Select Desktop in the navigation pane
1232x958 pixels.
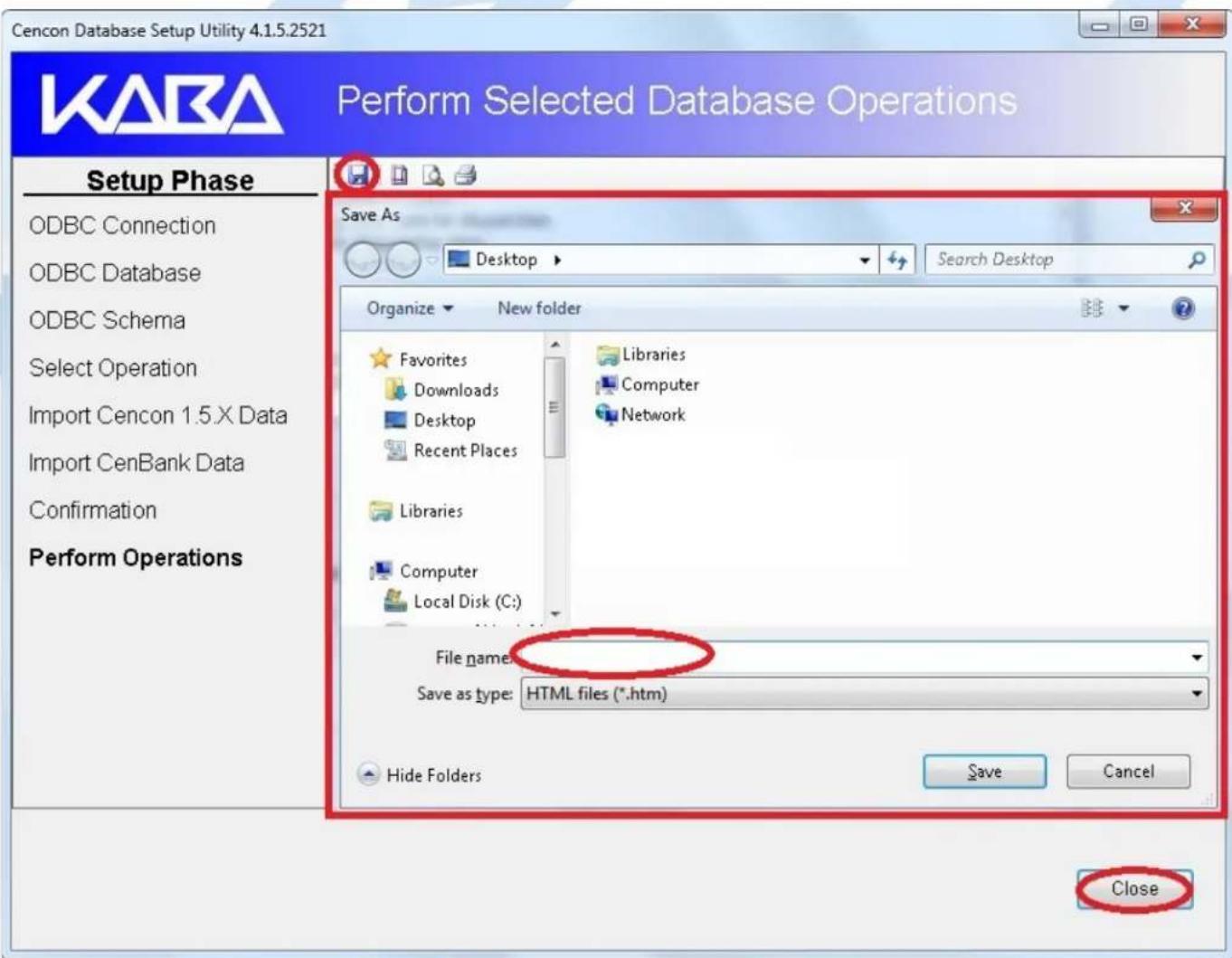coord(430,420)
